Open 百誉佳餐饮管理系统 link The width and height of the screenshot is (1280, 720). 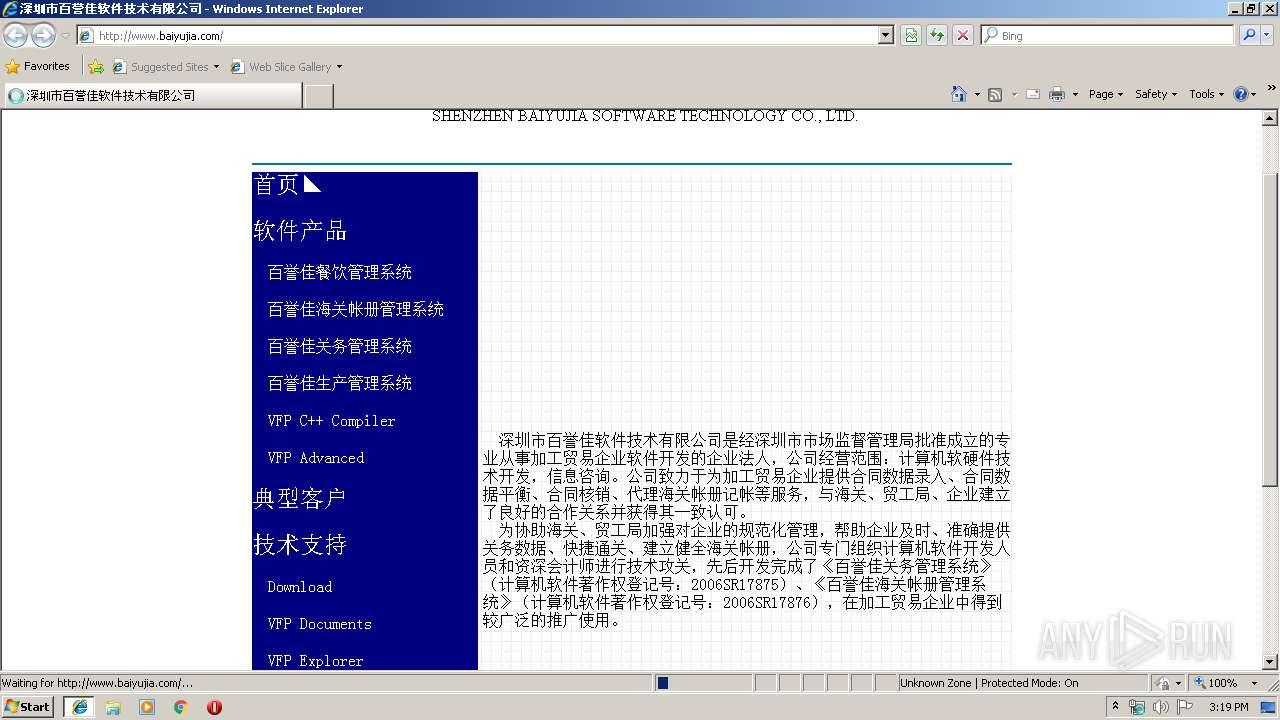click(x=340, y=272)
